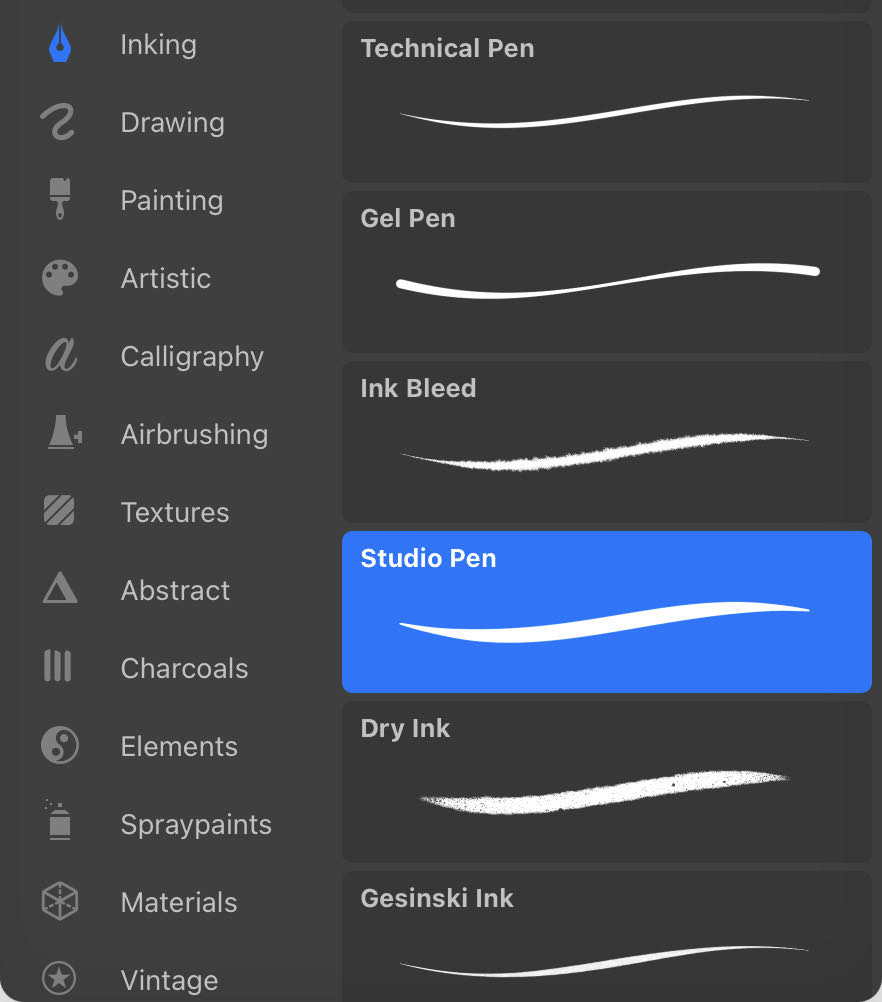The height and width of the screenshot is (1002, 882).
Task: Select the Gesinski Ink brush
Action: tap(606, 940)
